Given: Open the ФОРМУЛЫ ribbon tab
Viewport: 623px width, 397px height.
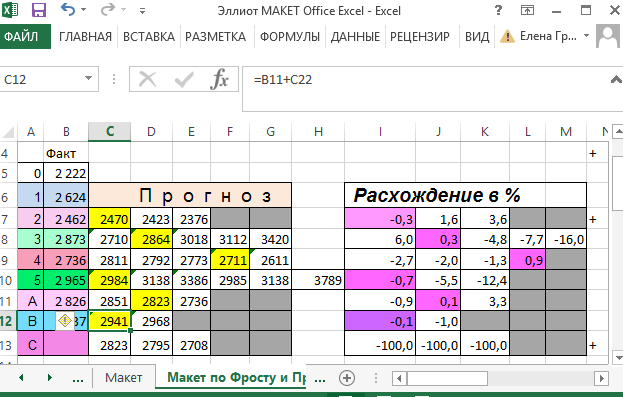Looking at the screenshot, I should [290, 37].
